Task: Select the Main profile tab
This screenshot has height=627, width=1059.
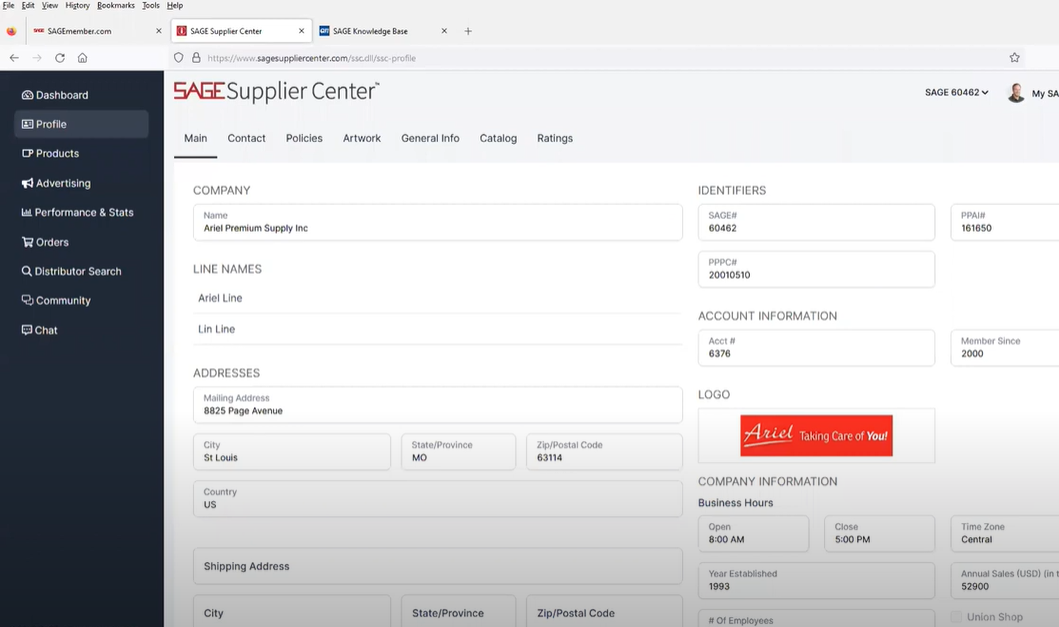Action: (x=196, y=139)
